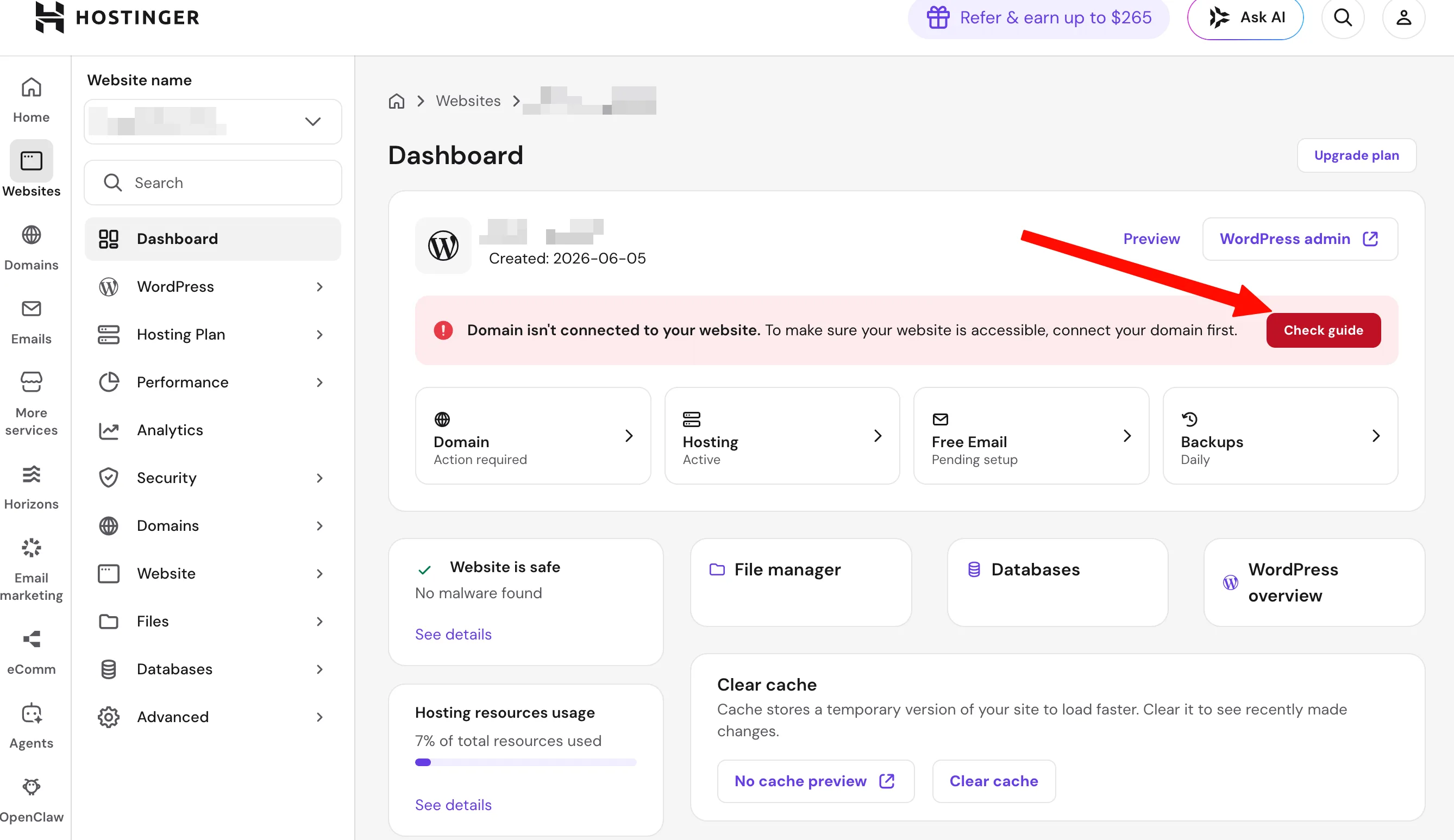Open the Domain Action required card

point(533,436)
